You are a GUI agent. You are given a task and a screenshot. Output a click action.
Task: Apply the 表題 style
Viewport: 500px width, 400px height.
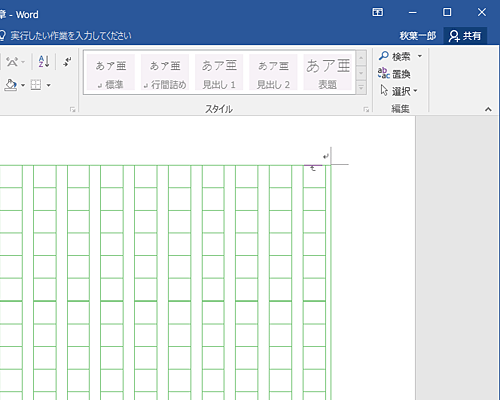coord(327,72)
